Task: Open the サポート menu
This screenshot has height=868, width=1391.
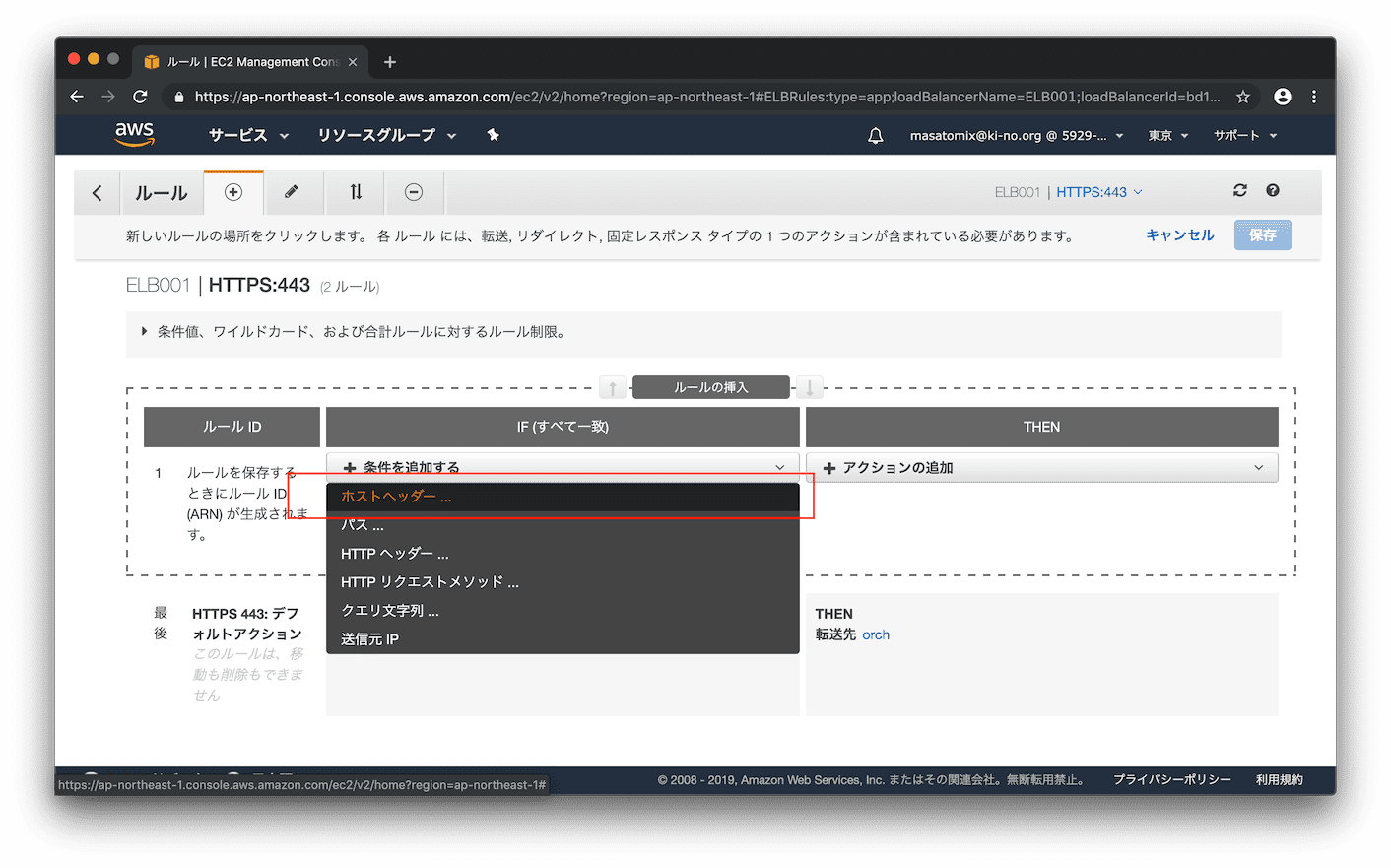Action: (x=1245, y=136)
